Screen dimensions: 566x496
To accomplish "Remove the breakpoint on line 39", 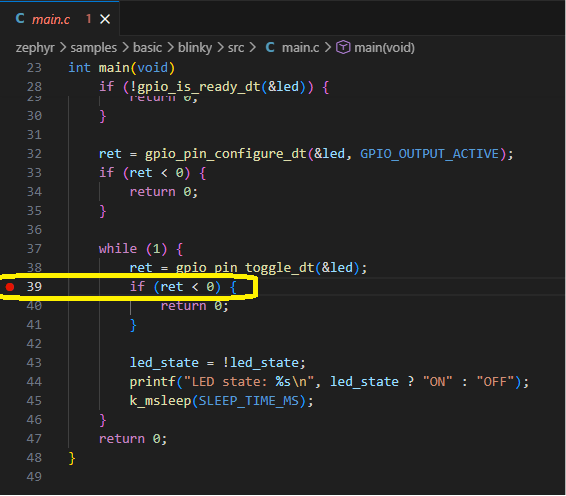I will [x=10, y=287].
